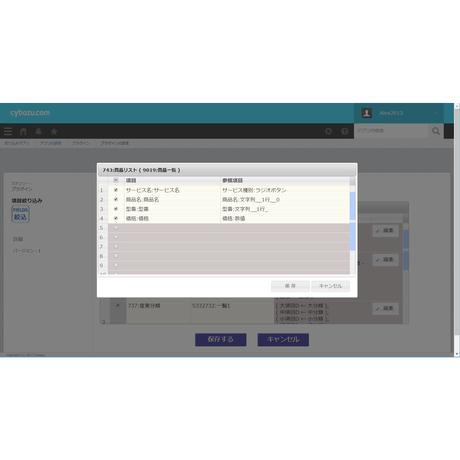Expand the Alex2013 user dropdown

(436, 113)
